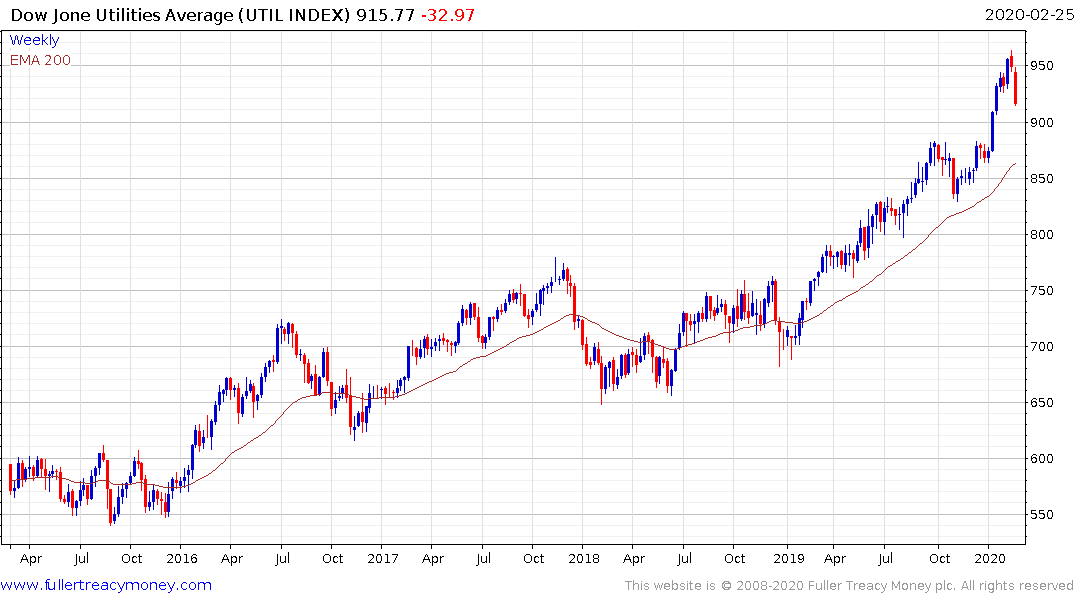Click the copyright notice 'Fuller Treacy Money plc'
The height and width of the screenshot is (600, 1075).
click(880, 586)
